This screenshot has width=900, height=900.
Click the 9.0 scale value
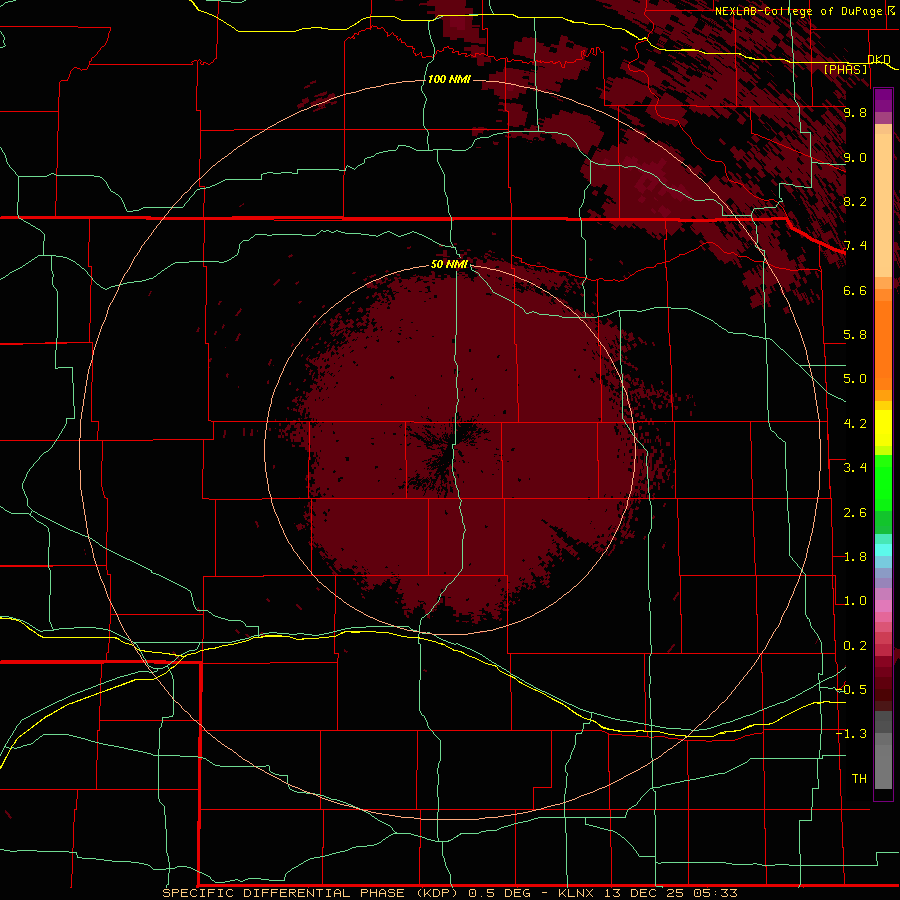[855, 157]
